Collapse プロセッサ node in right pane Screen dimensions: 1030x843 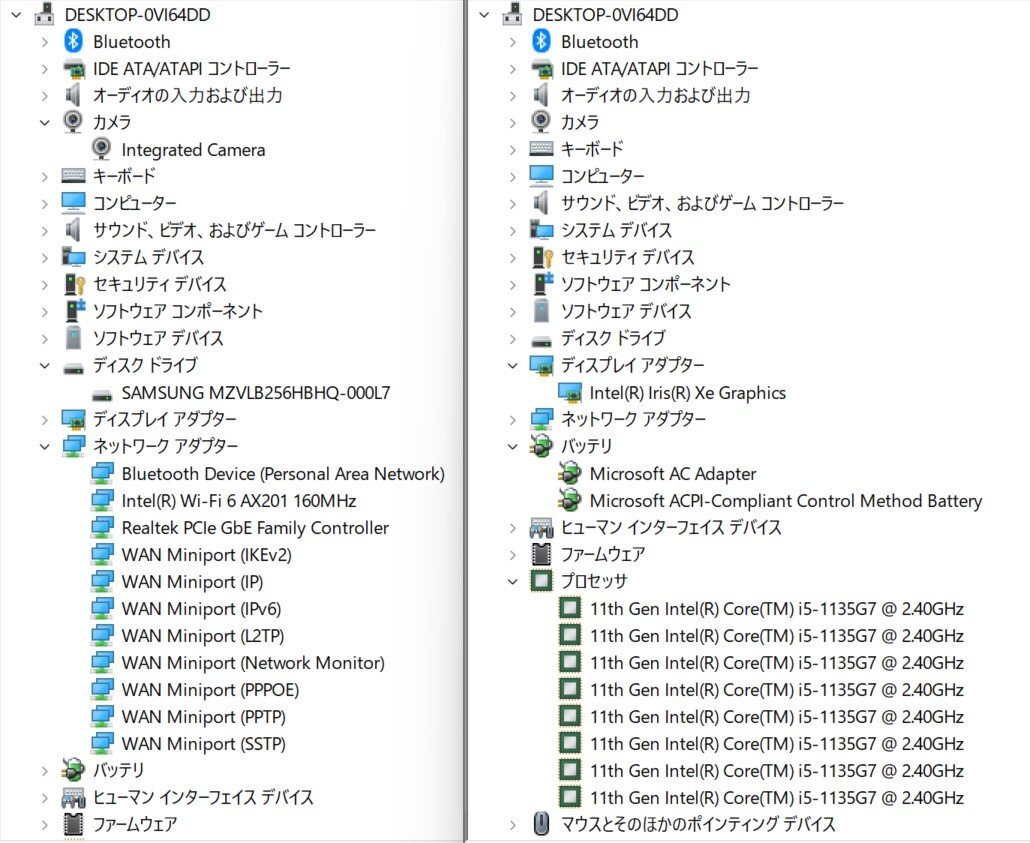click(513, 581)
